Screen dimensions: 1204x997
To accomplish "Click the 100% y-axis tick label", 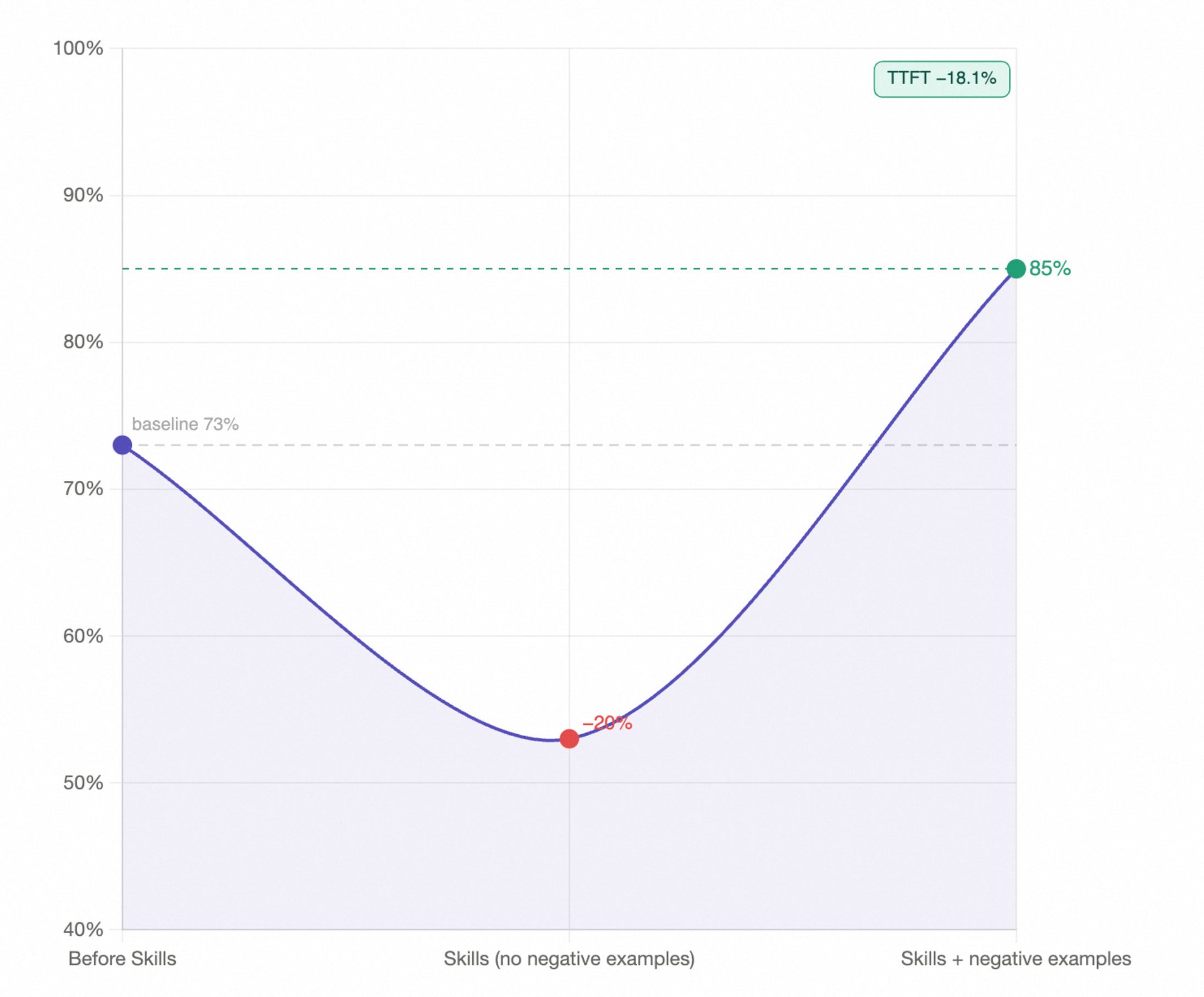I will 78,48.
